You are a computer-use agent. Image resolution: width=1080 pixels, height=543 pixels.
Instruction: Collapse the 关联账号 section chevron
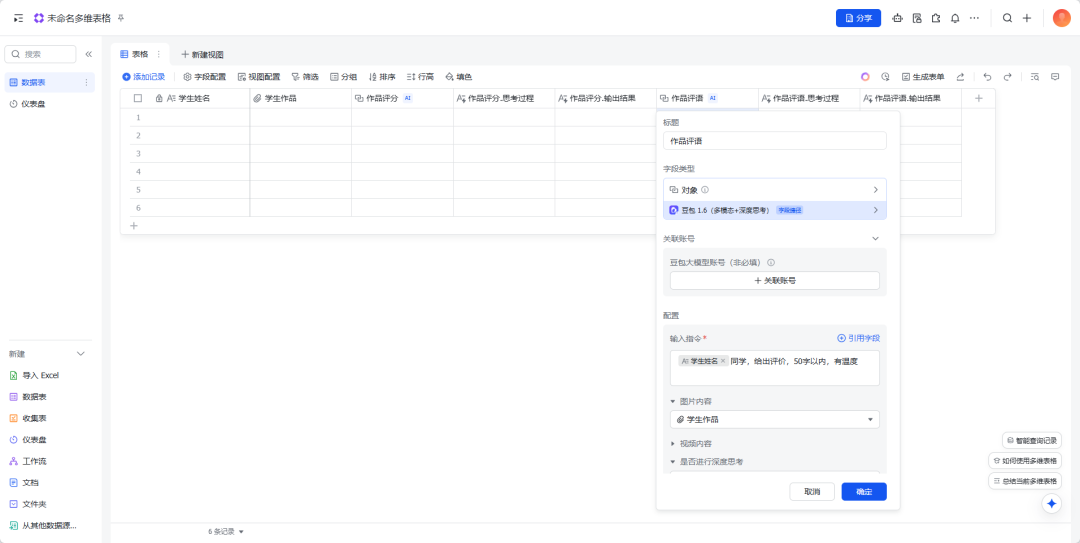click(876, 239)
